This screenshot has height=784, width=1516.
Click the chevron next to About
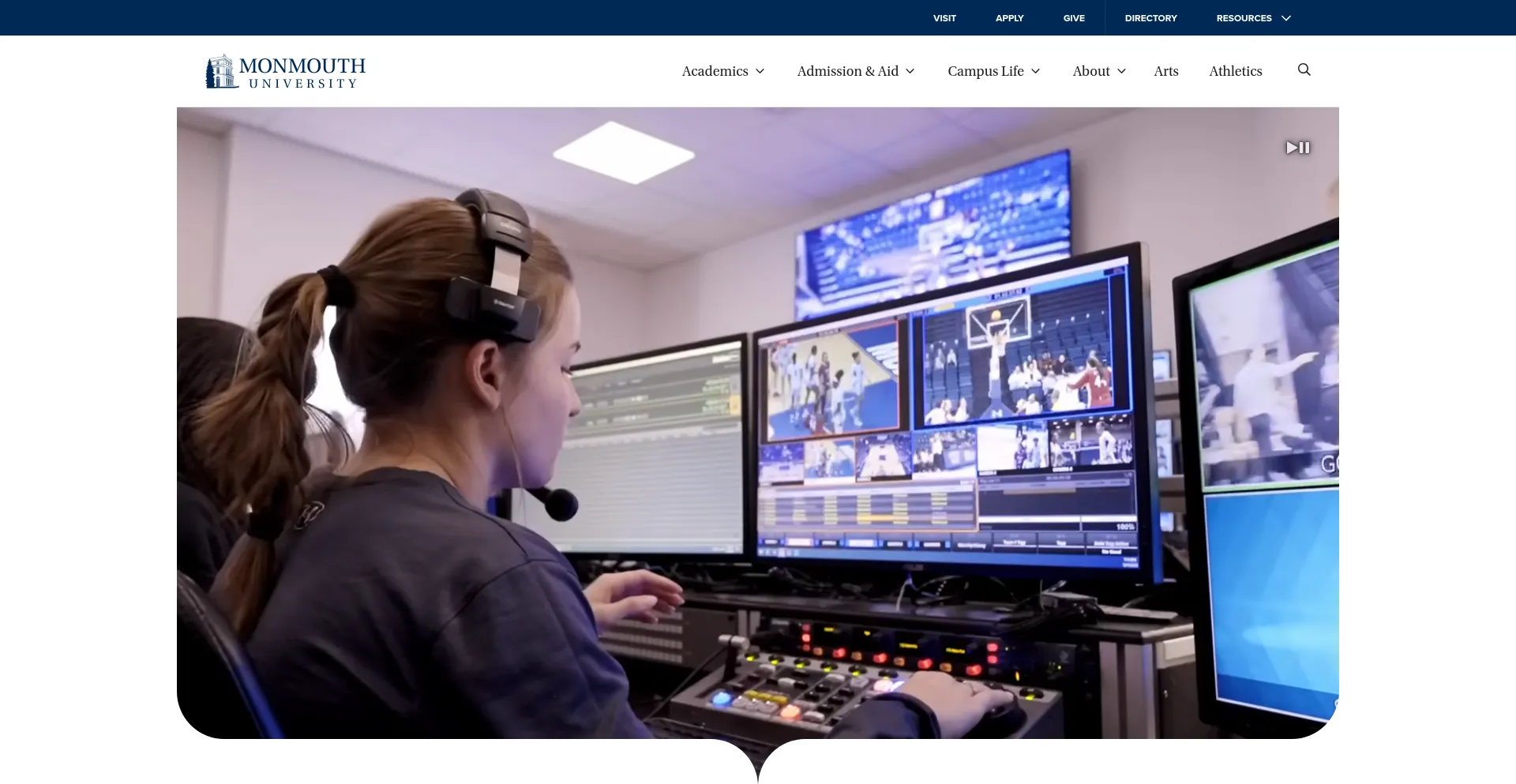[1121, 71]
